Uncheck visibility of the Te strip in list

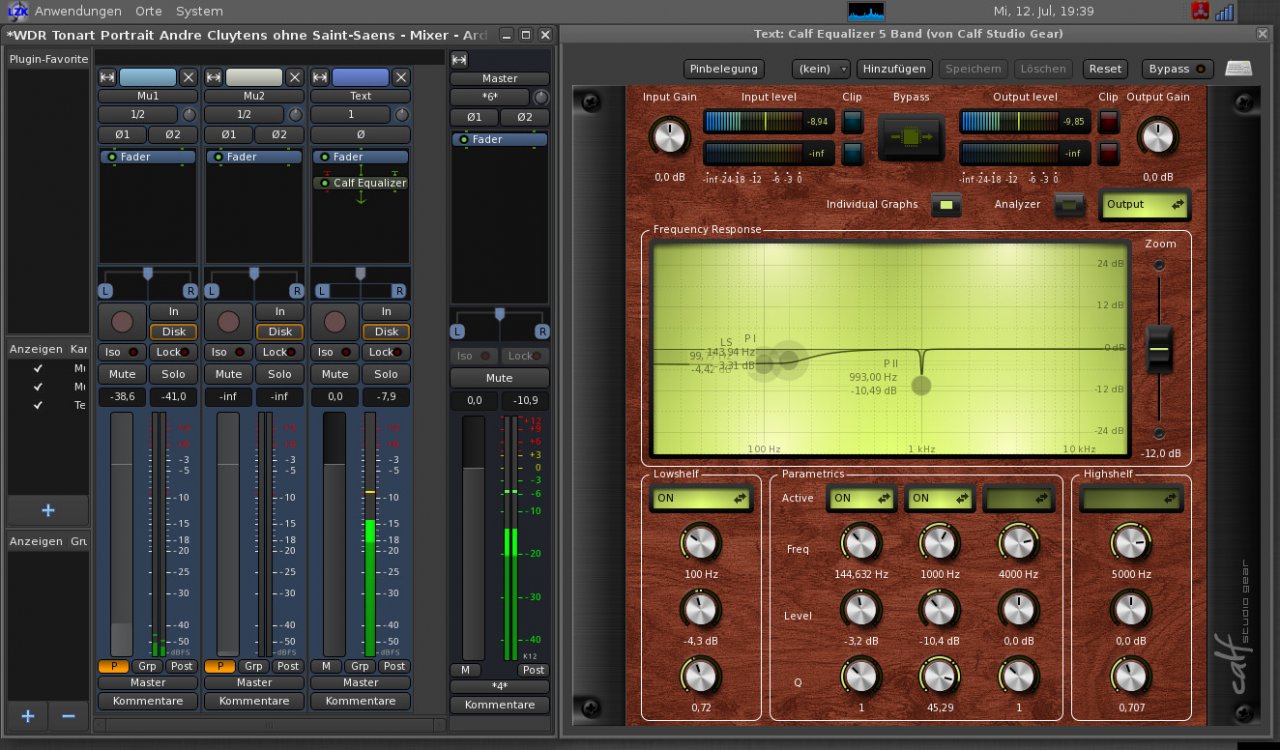(38, 405)
